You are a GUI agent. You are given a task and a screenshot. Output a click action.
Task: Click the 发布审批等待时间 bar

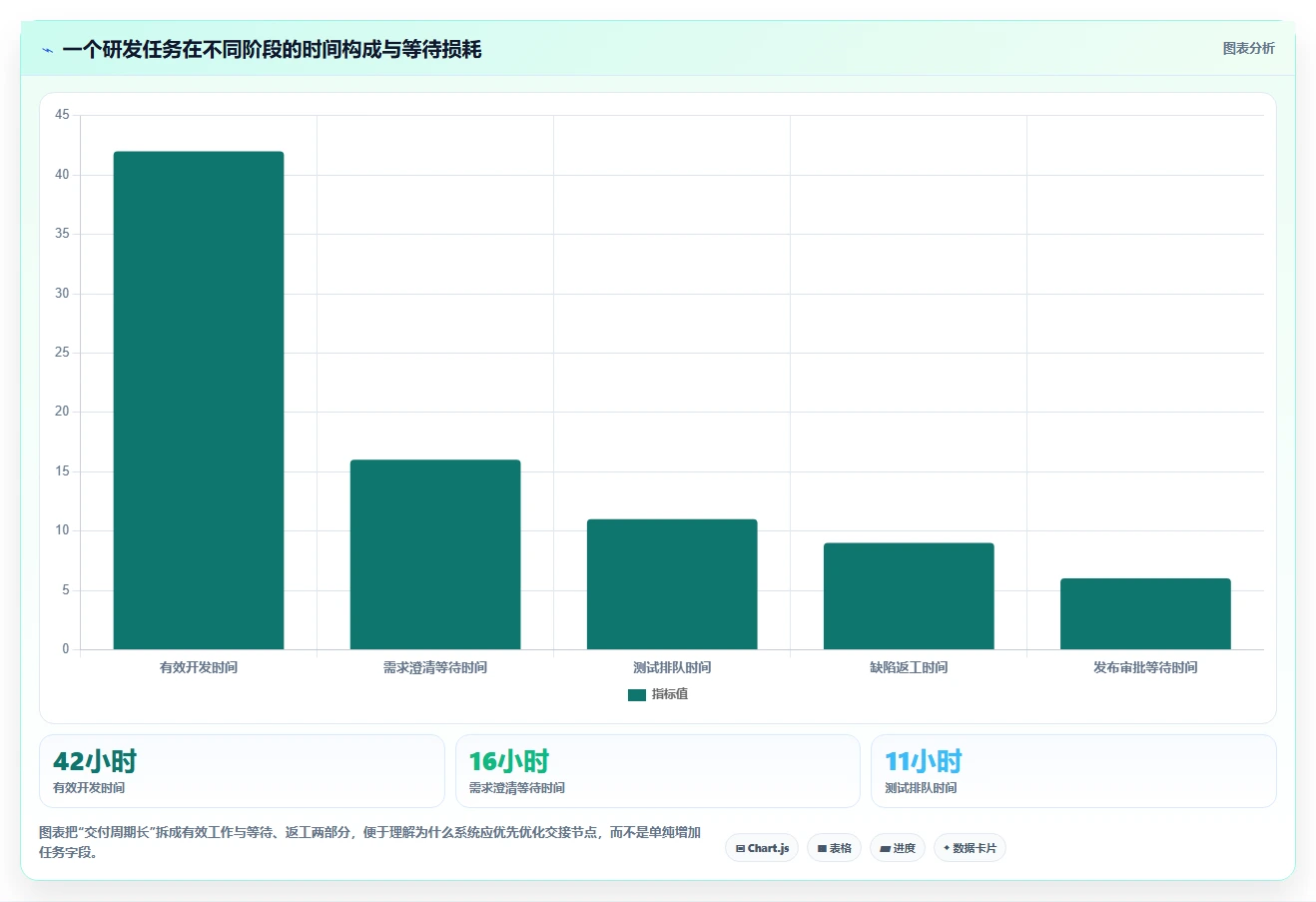(1145, 613)
